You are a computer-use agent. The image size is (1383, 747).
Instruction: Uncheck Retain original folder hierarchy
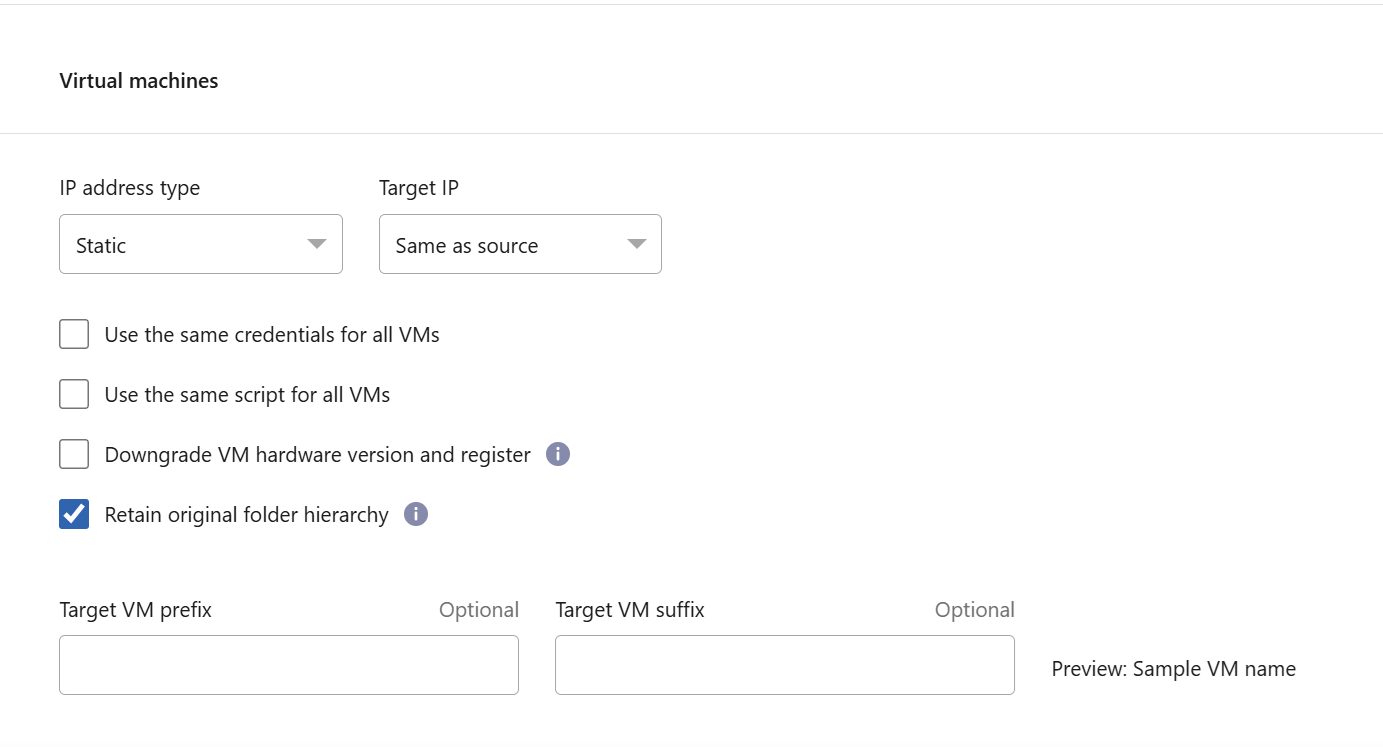click(74, 515)
